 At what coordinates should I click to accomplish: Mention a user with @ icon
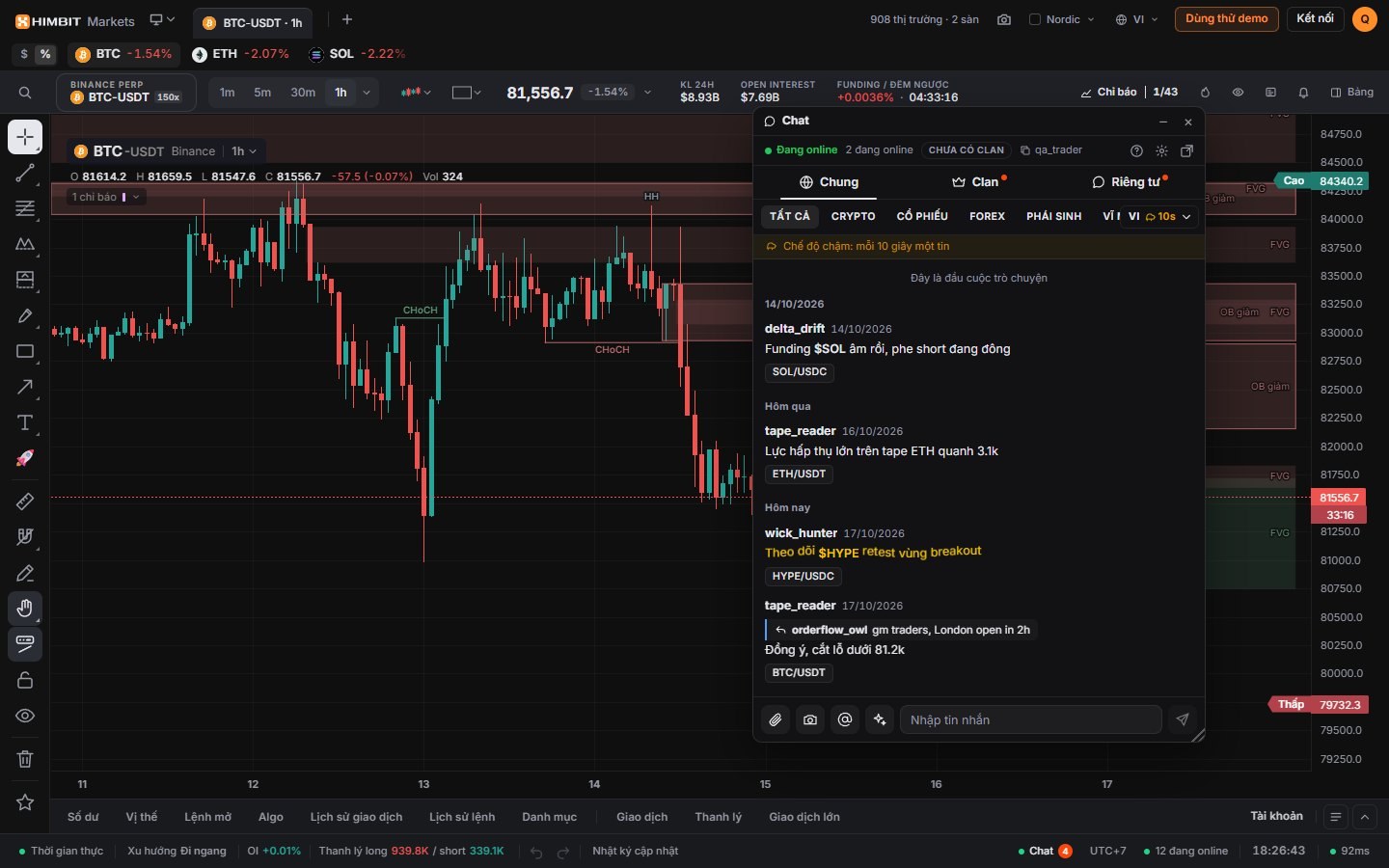845,719
